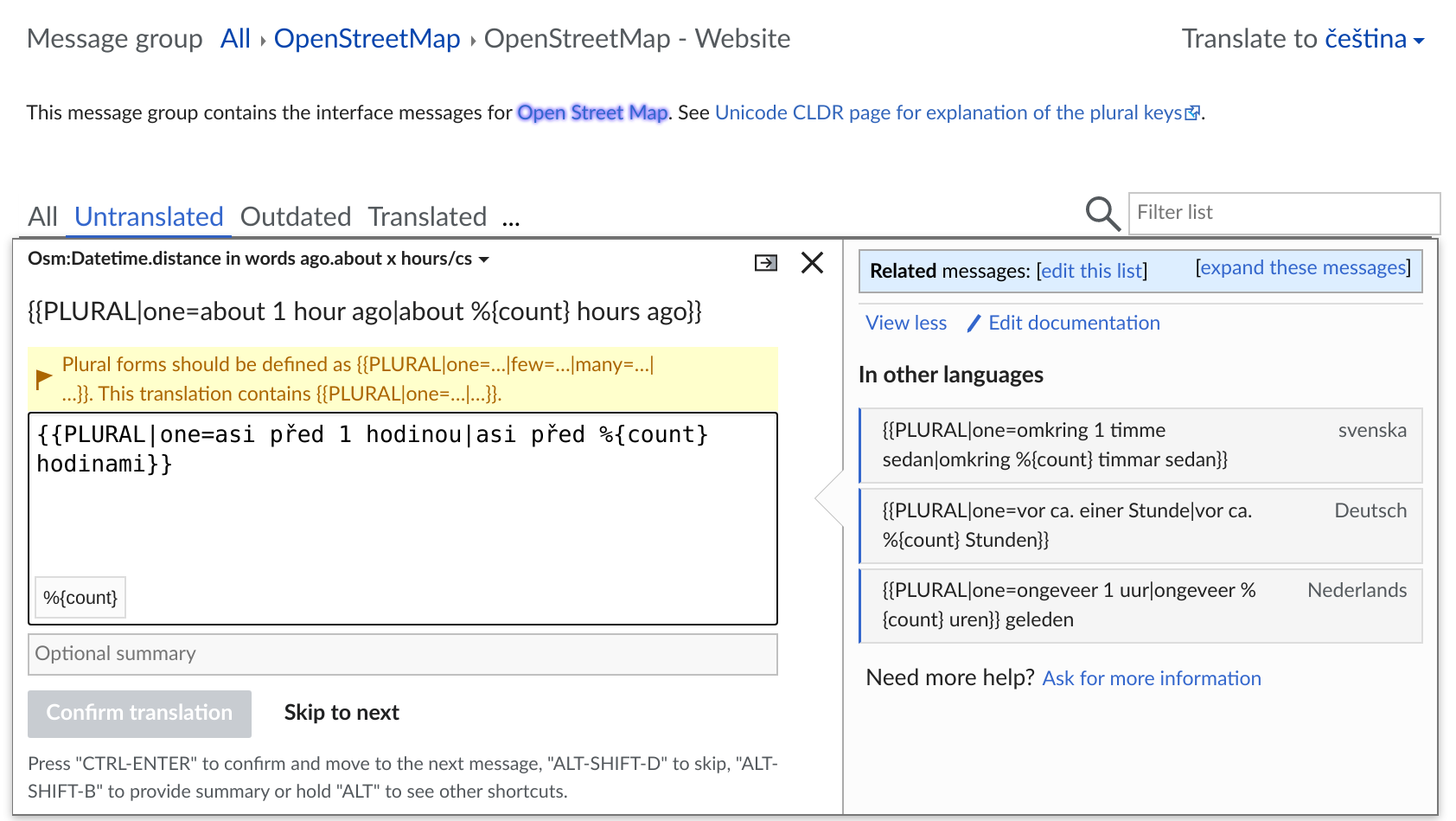Click the warning flag icon
1456x821 pixels.
pyautogui.click(x=43, y=378)
